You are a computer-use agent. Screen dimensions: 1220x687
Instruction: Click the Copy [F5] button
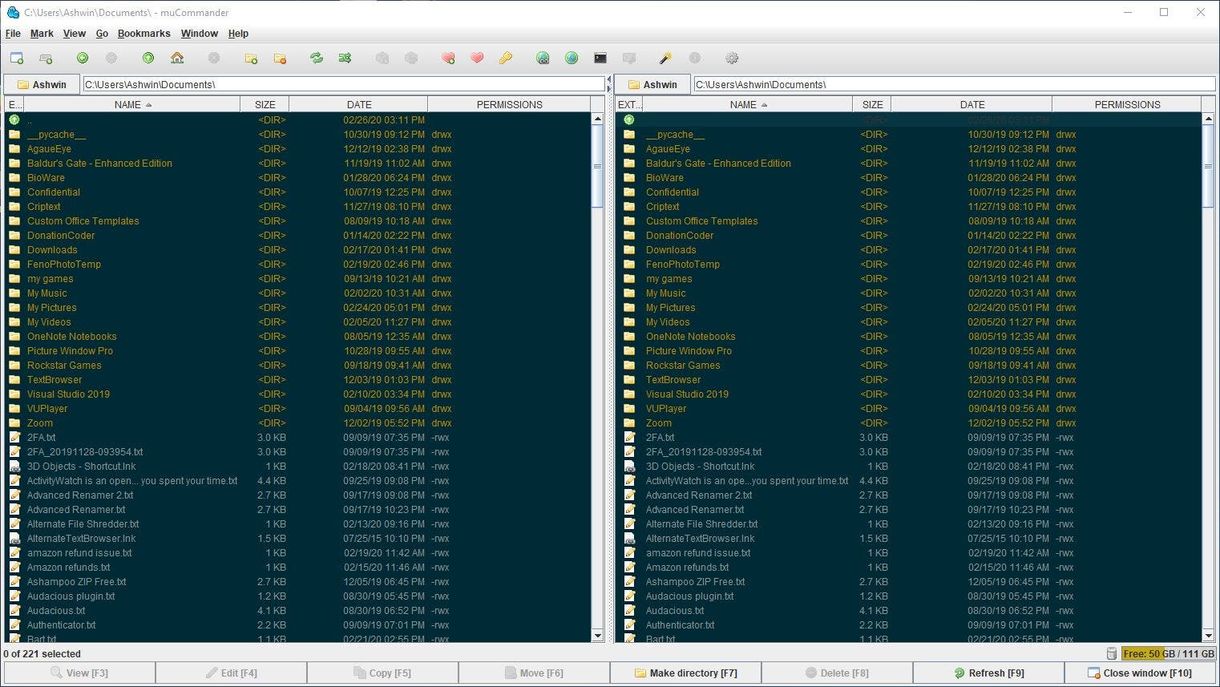tap(381, 673)
